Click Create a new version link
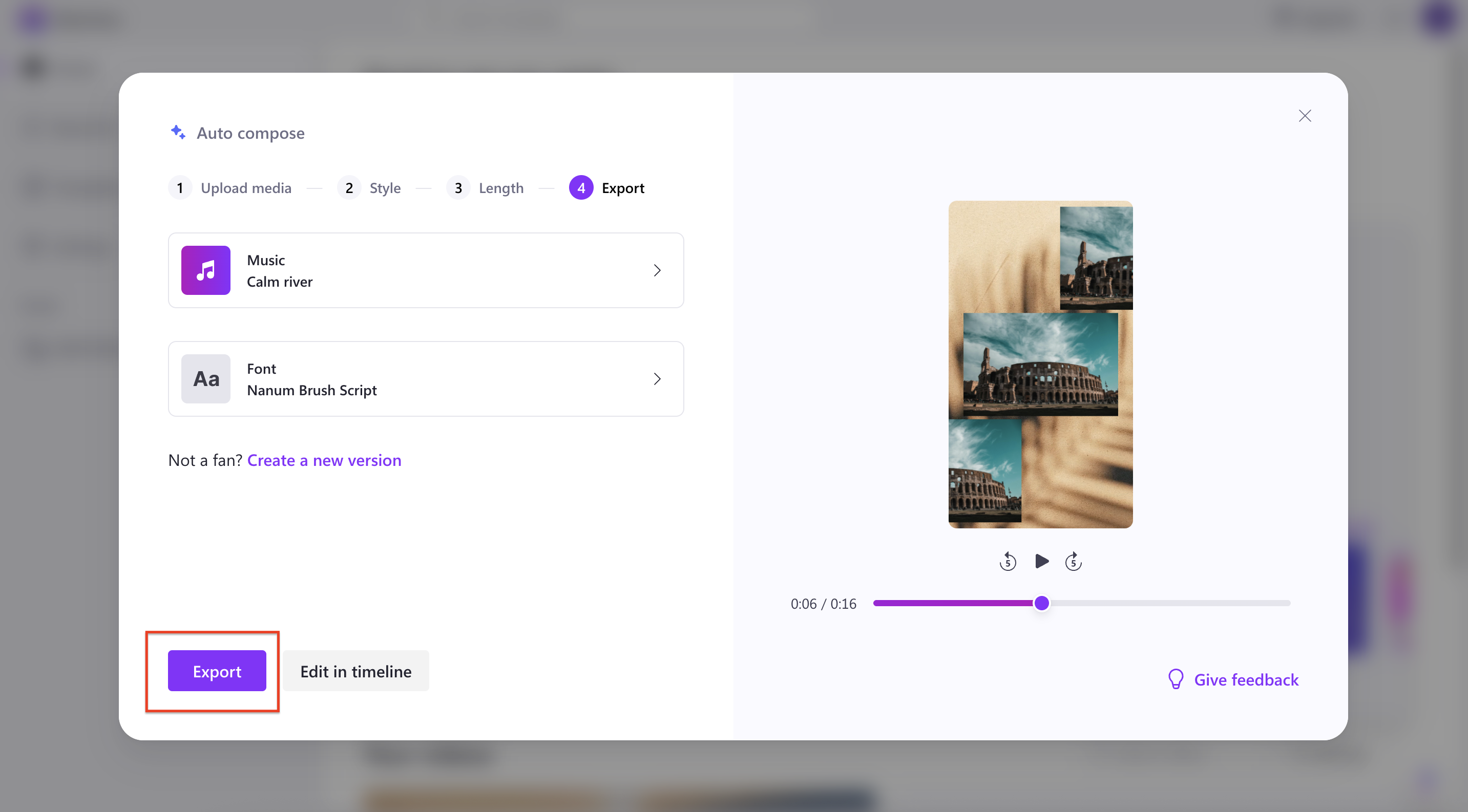This screenshot has height=812, width=1468. click(x=324, y=460)
